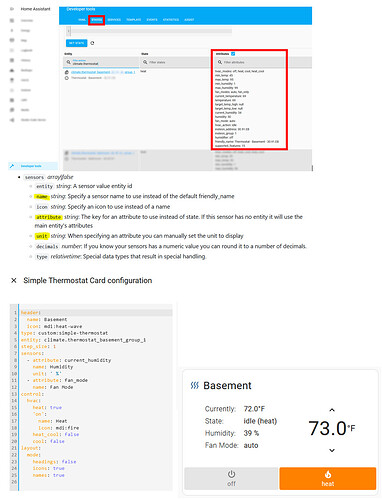Click the Filter entities search field

101,62
